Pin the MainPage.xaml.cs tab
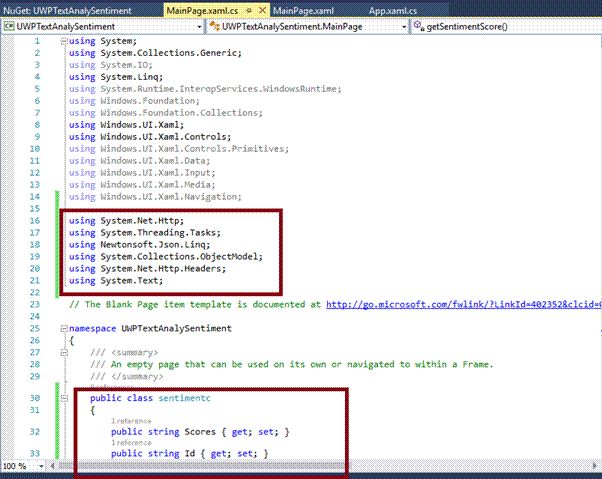The height and width of the screenshot is (479, 602). pyautogui.click(x=249, y=11)
